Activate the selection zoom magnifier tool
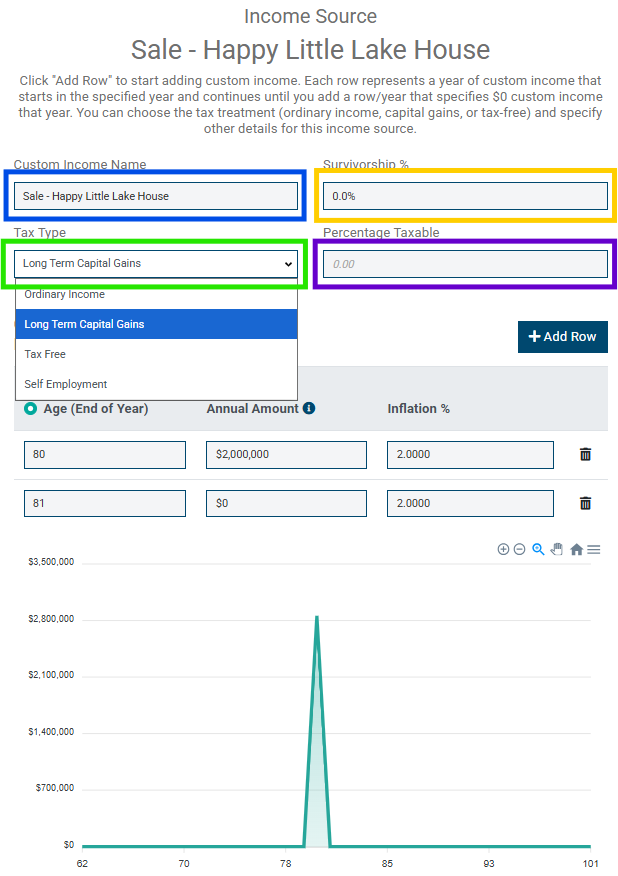Viewport: 618px width, 876px height. coord(538,549)
